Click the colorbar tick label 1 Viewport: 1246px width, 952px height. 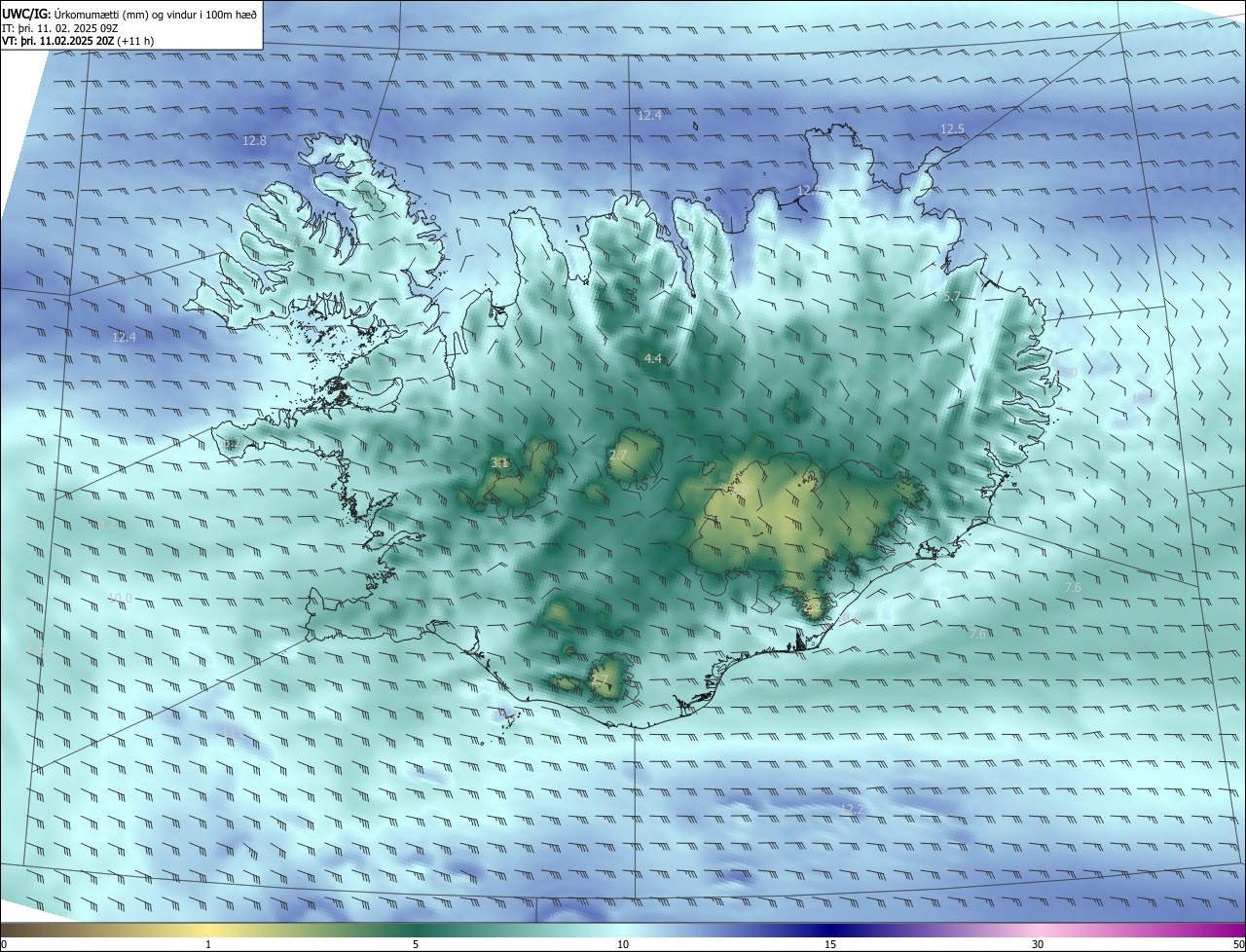[x=208, y=944]
